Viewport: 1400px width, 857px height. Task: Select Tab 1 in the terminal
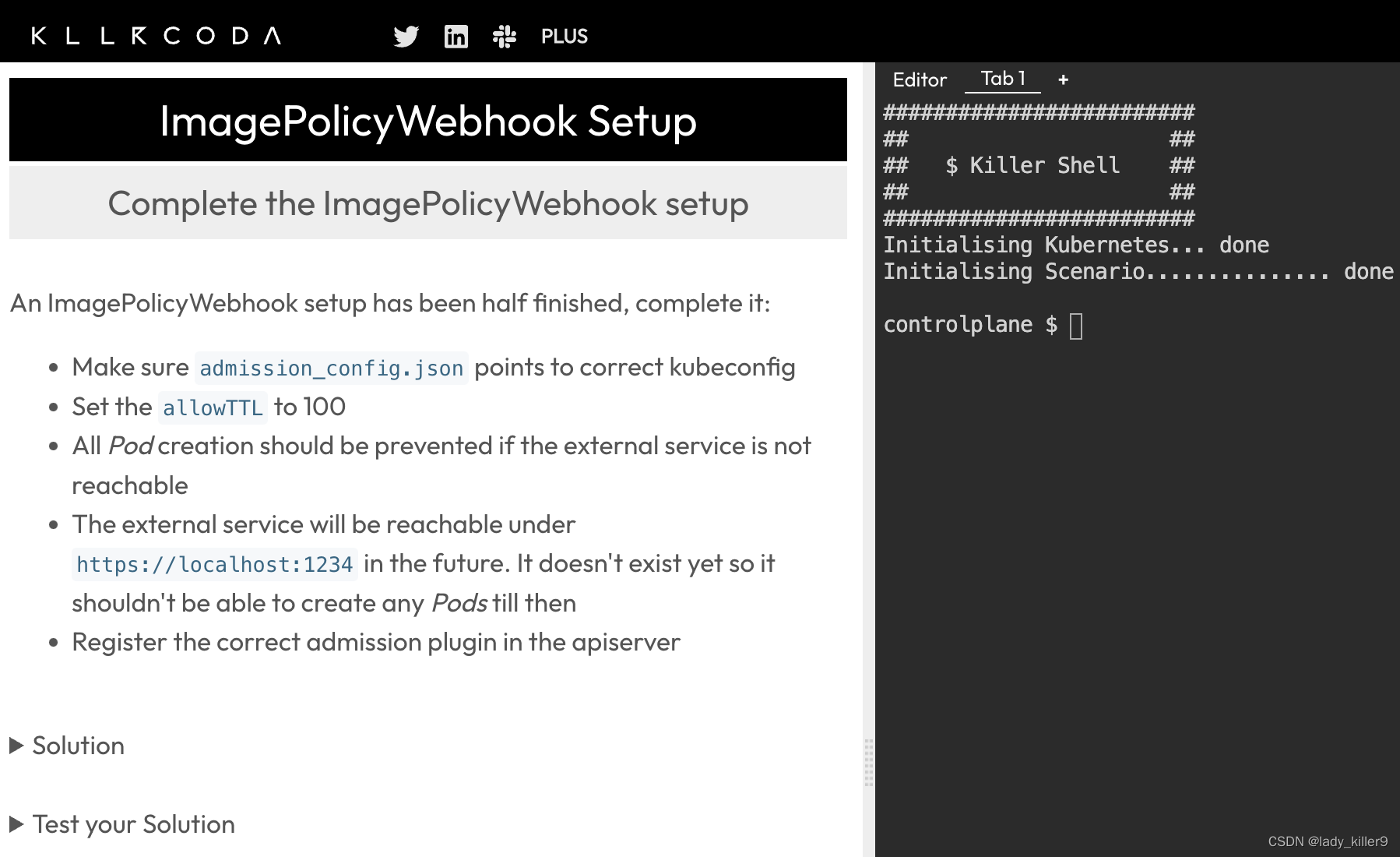coord(1003,79)
